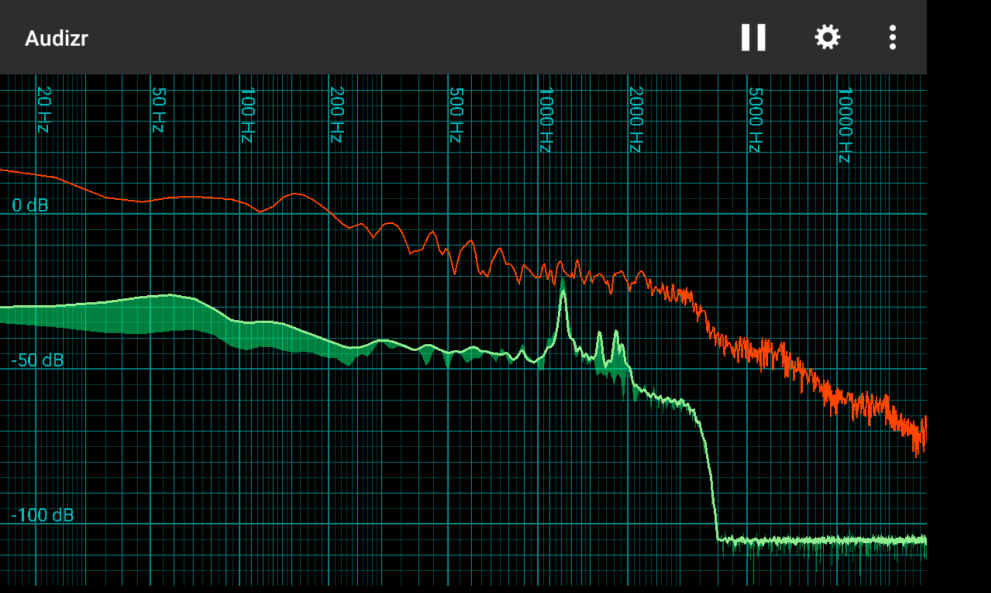Screen dimensions: 991x593
Task: Click the flat green noise floor line
Action: 820,541
